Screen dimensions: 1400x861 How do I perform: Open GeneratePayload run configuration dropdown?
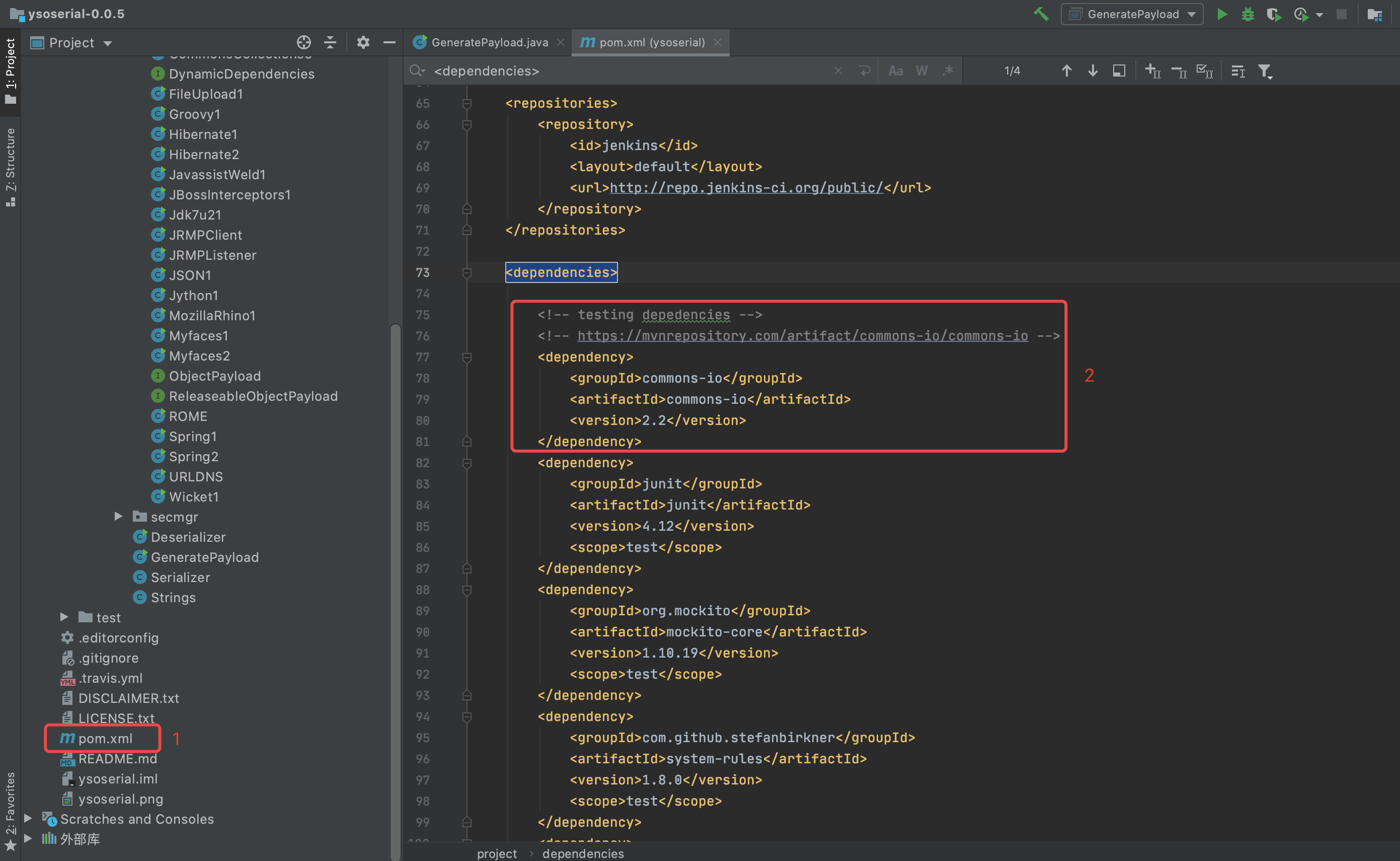click(1131, 14)
